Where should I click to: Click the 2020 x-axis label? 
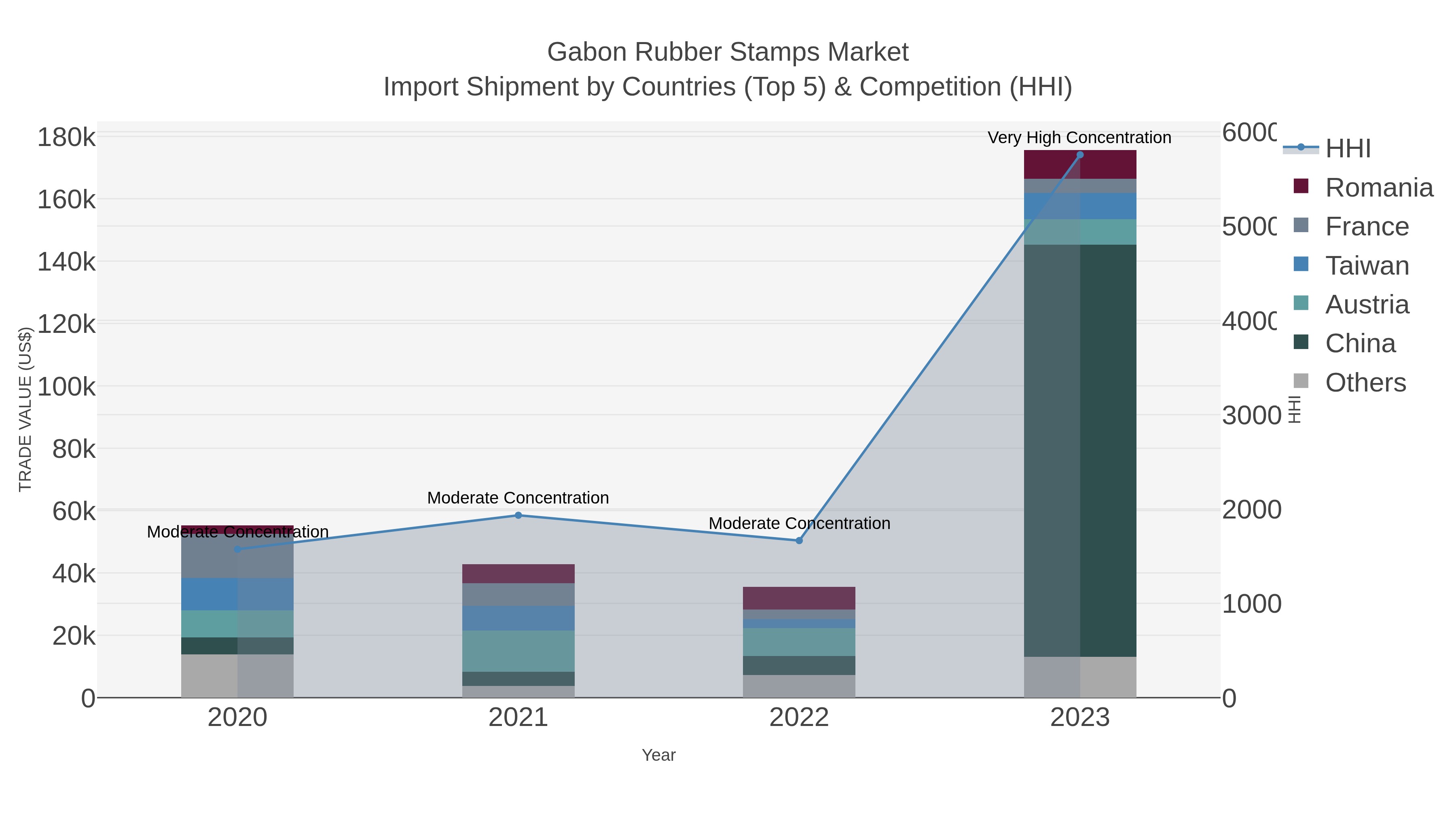237,718
